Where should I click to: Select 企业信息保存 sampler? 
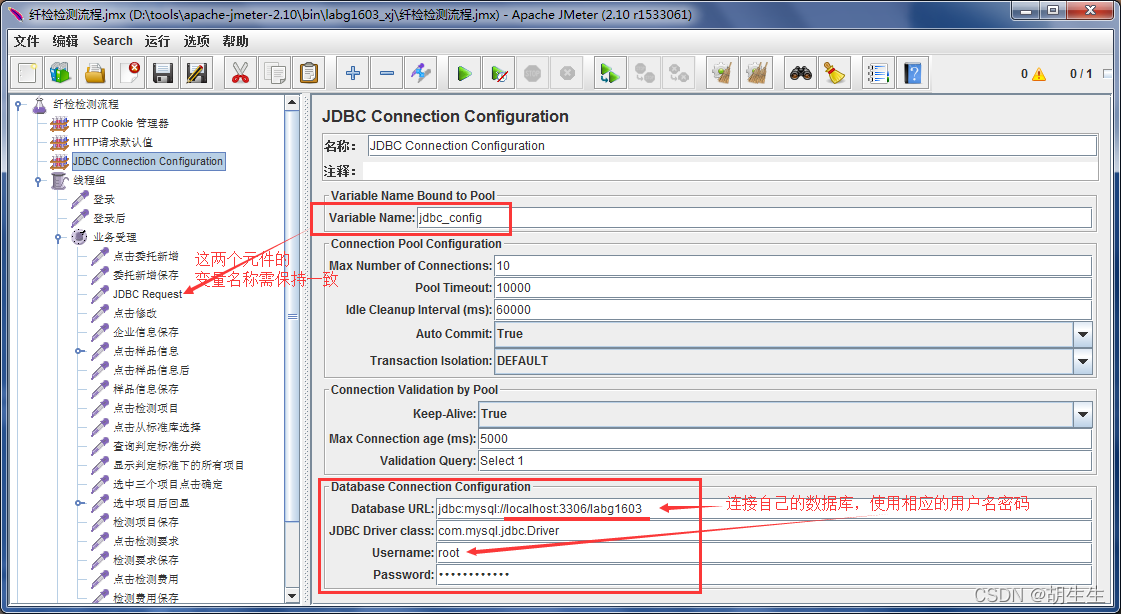point(146,332)
